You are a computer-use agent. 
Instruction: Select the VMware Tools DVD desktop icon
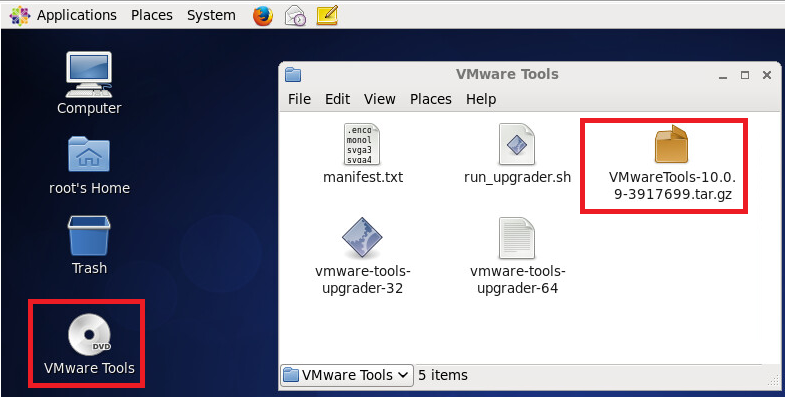(89, 334)
